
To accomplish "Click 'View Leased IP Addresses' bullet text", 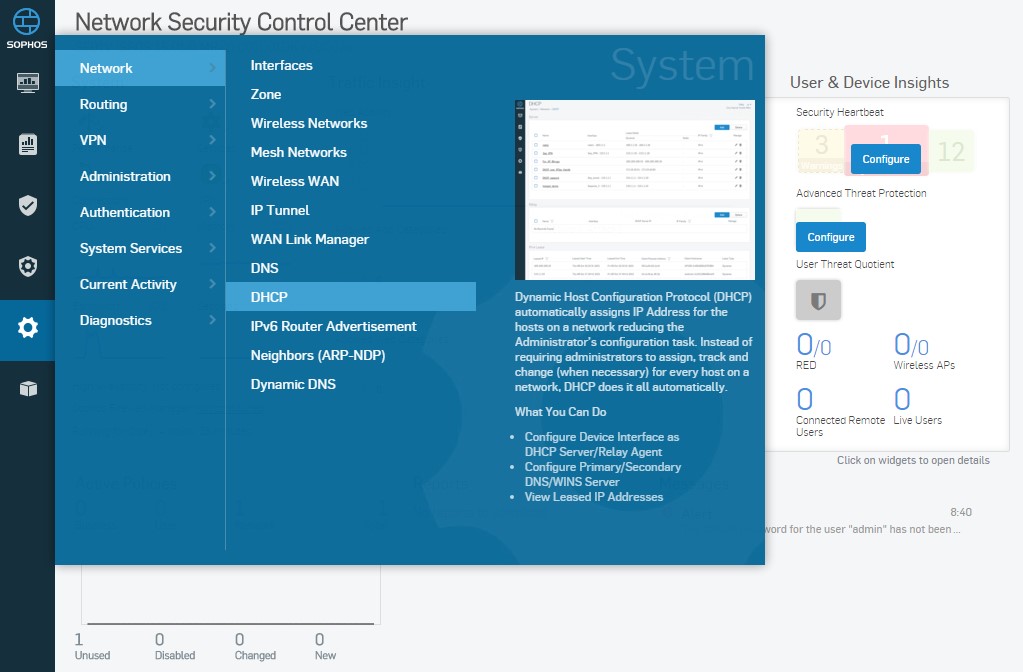I will [x=594, y=496].
